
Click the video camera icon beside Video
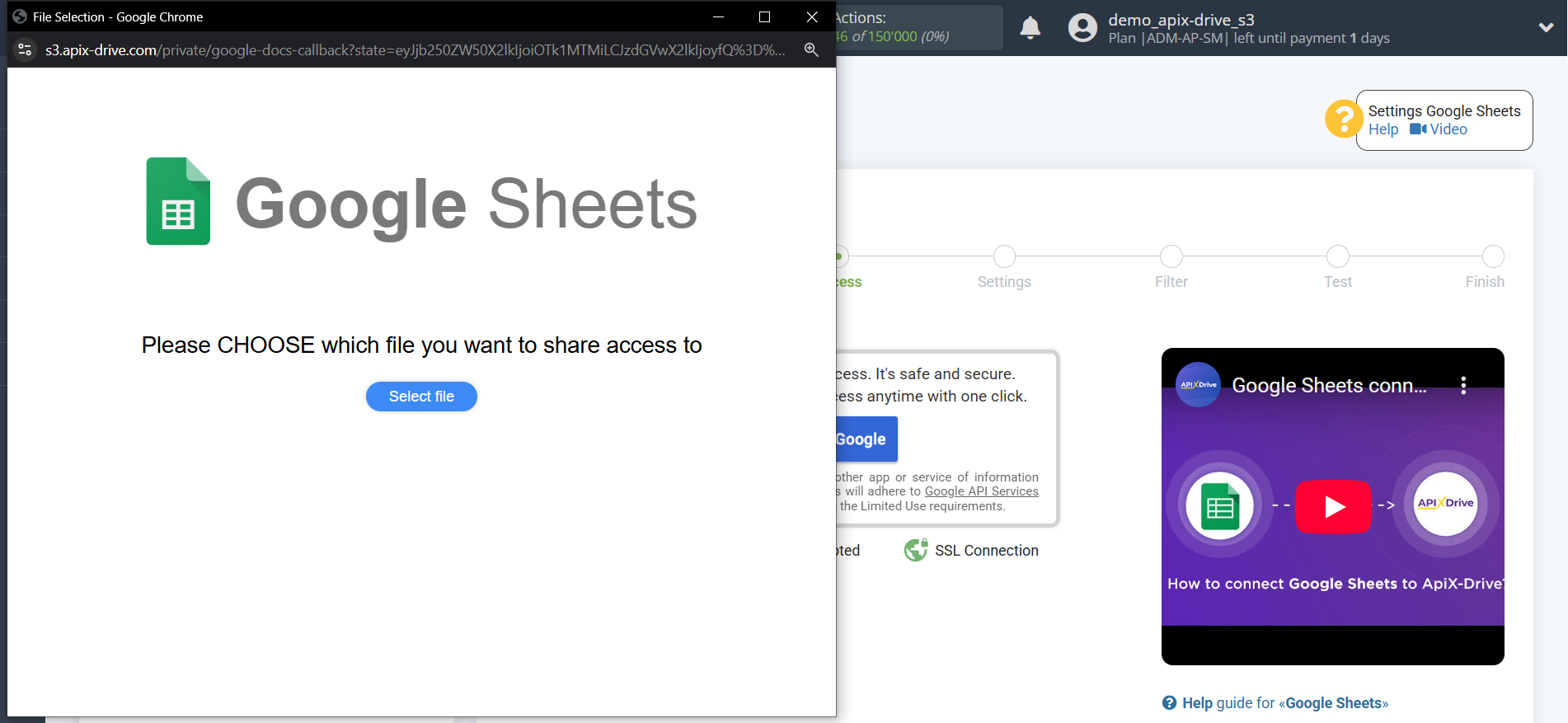click(x=1418, y=129)
